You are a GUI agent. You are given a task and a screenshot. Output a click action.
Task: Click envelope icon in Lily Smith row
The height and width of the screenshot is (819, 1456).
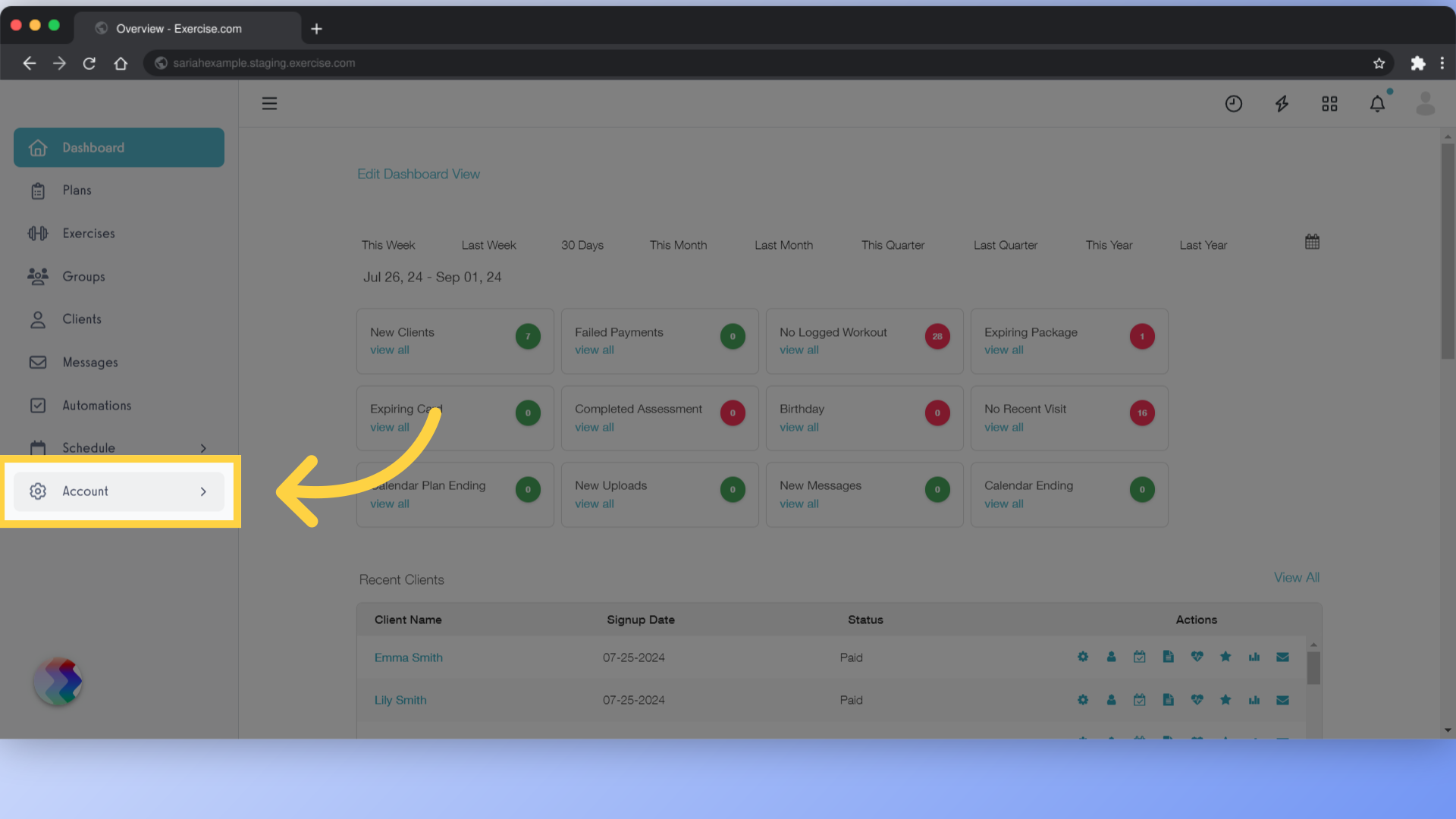point(1283,700)
